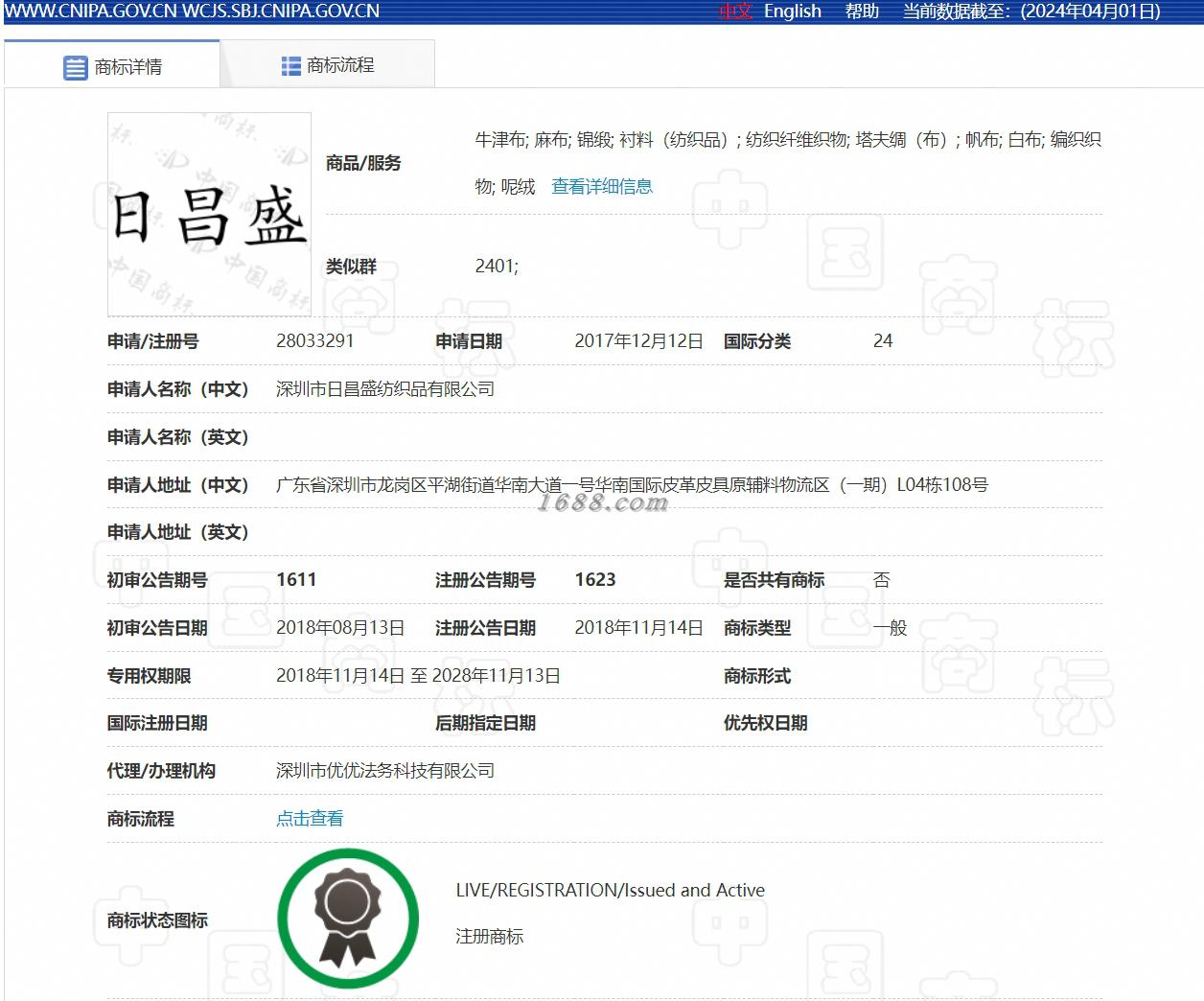1204x1001 pixels.
Task: Select preliminary announcement issue number 1611
Action: coord(296,579)
